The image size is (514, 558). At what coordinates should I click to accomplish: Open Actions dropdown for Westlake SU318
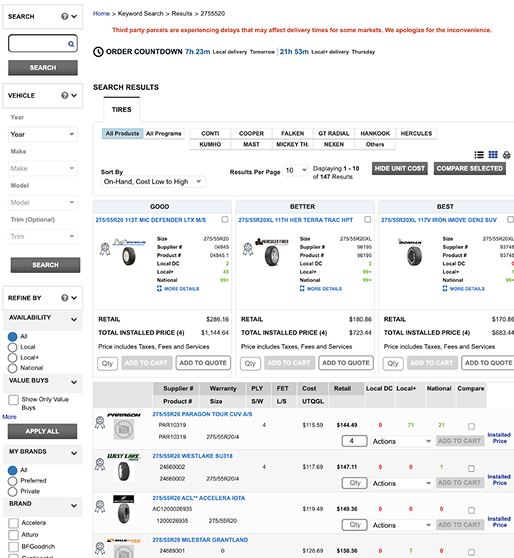click(402, 483)
